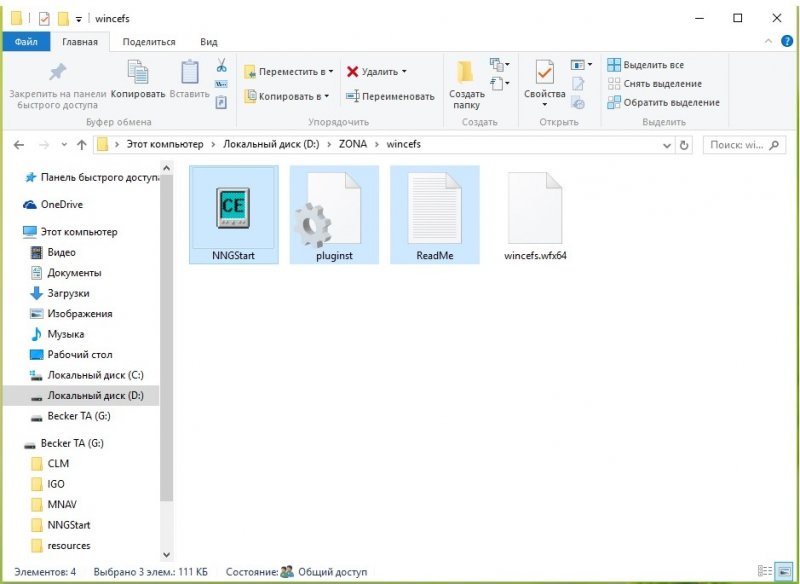Click Переименовать (Rename) in ribbon
Viewport: 800px width, 584px height.
tap(390, 96)
